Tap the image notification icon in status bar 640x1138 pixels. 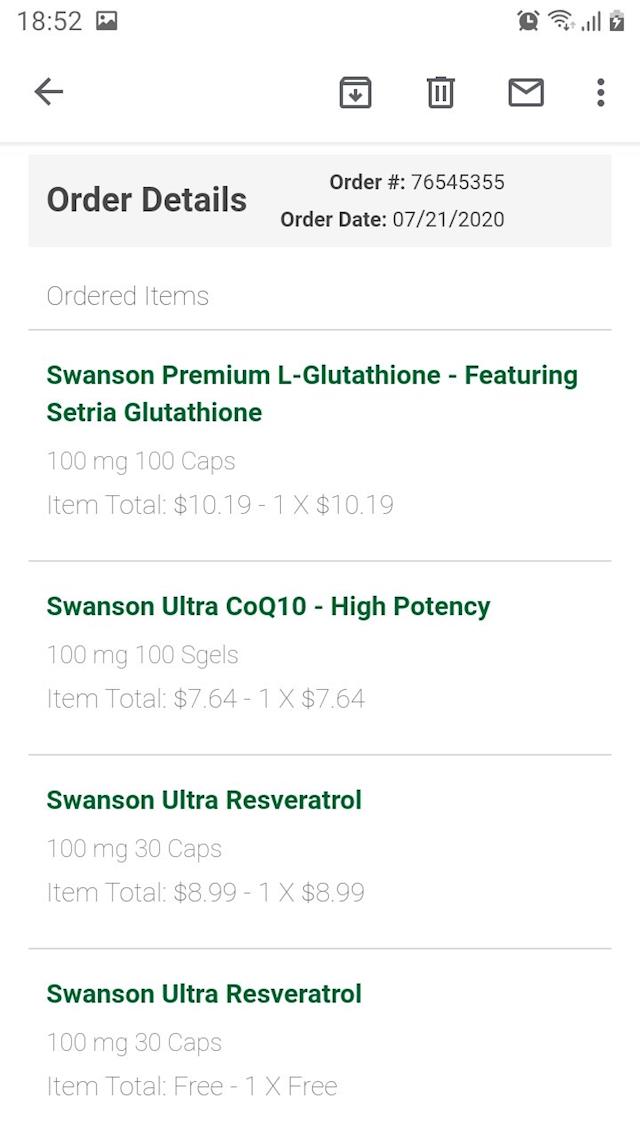(x=107, y=20)
